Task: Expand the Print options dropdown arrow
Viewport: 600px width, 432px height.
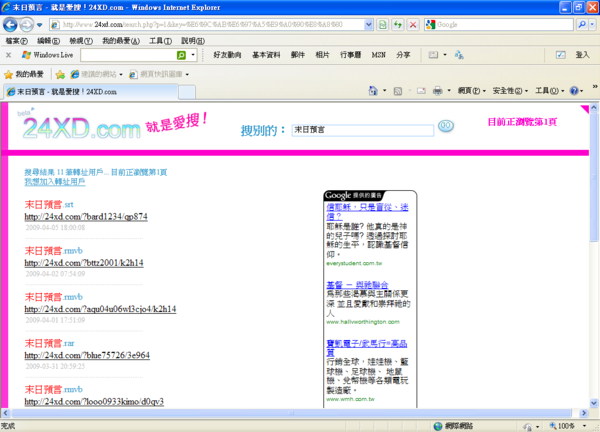Action: tap(449, 91)
